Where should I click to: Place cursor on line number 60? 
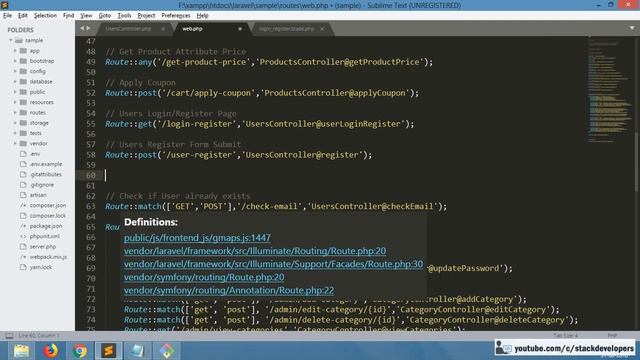91,176
